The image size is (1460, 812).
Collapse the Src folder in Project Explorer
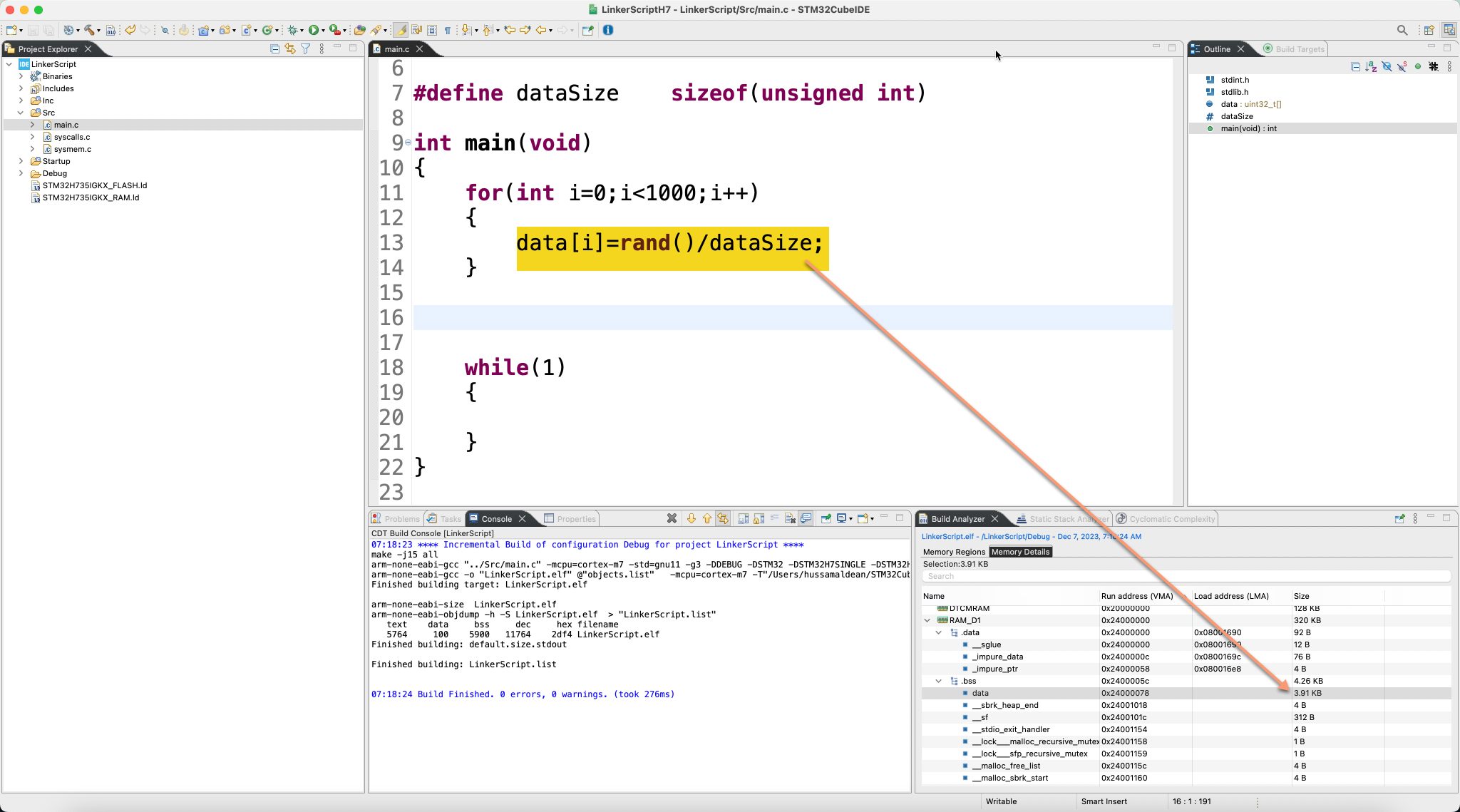pyautogui.click(x=21, y=113)
